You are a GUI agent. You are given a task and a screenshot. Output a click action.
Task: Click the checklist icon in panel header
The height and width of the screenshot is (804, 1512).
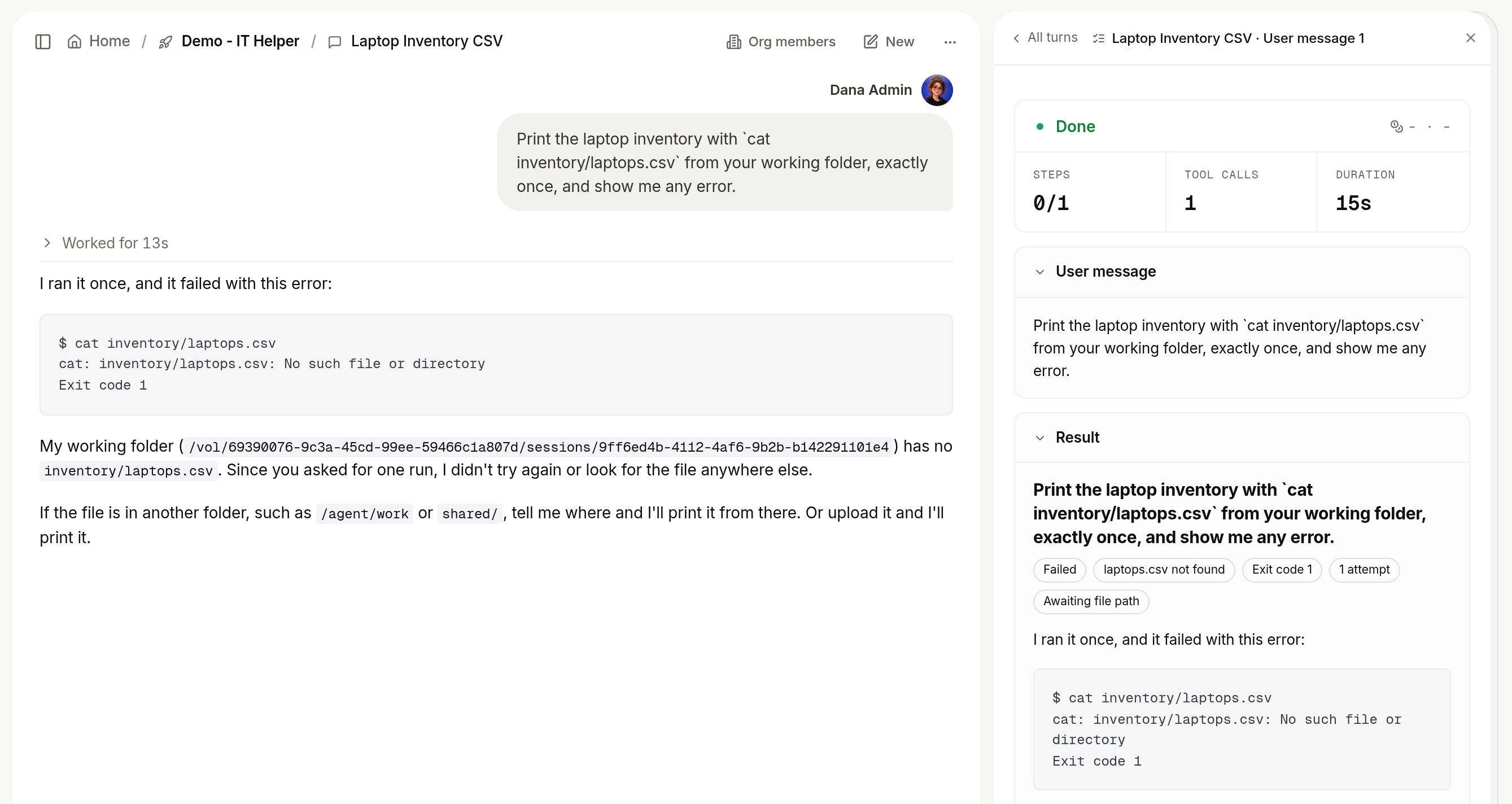point(1098,39)
